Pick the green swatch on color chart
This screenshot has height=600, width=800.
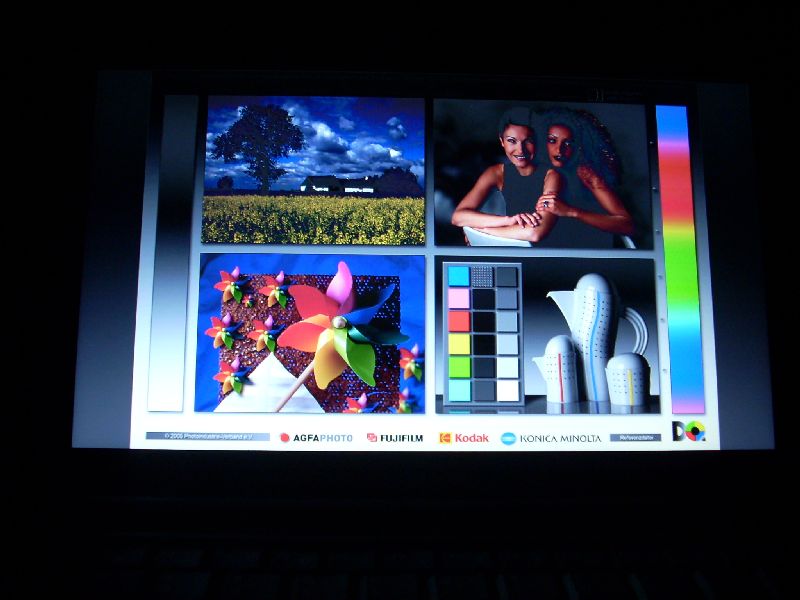(x=459, y=367)
